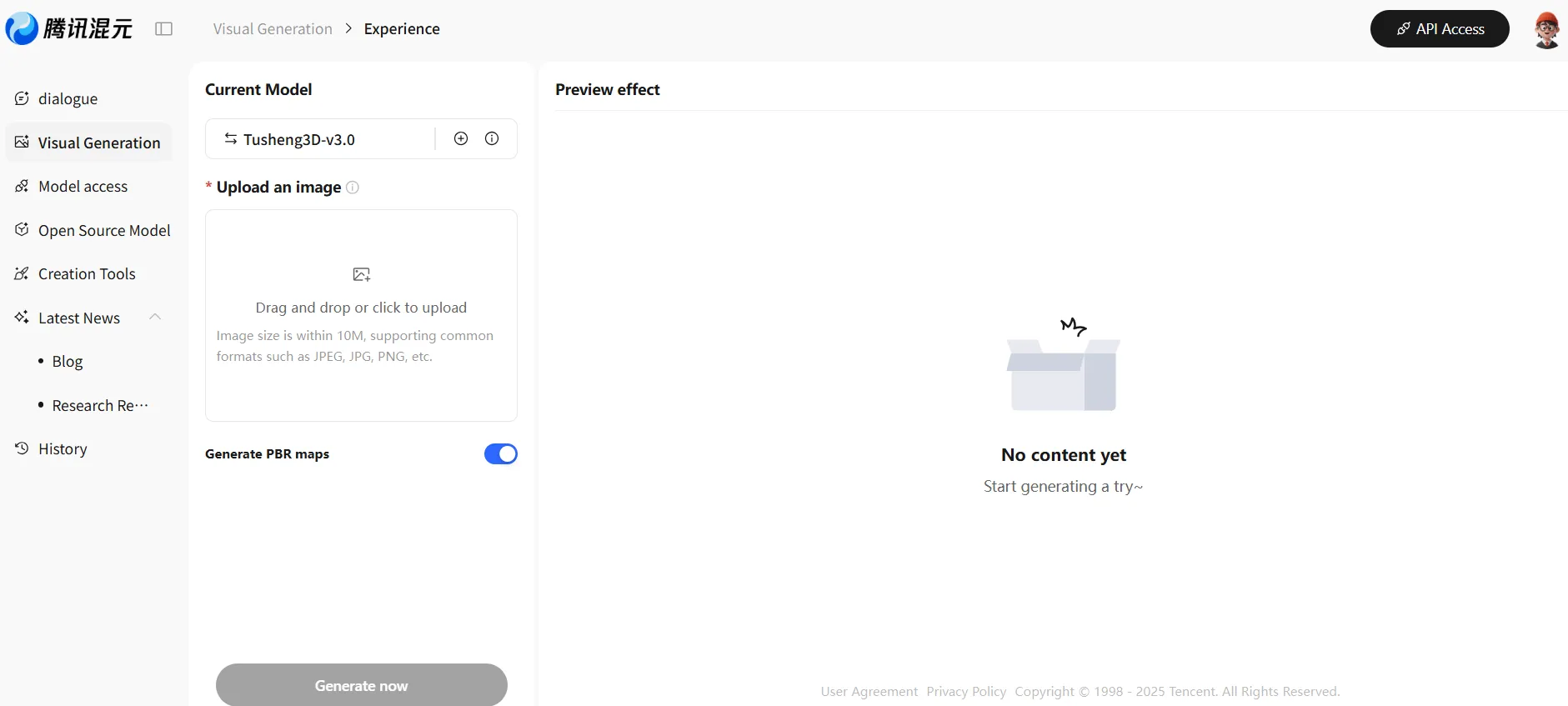Open the User Agreement link

point(869,691)
